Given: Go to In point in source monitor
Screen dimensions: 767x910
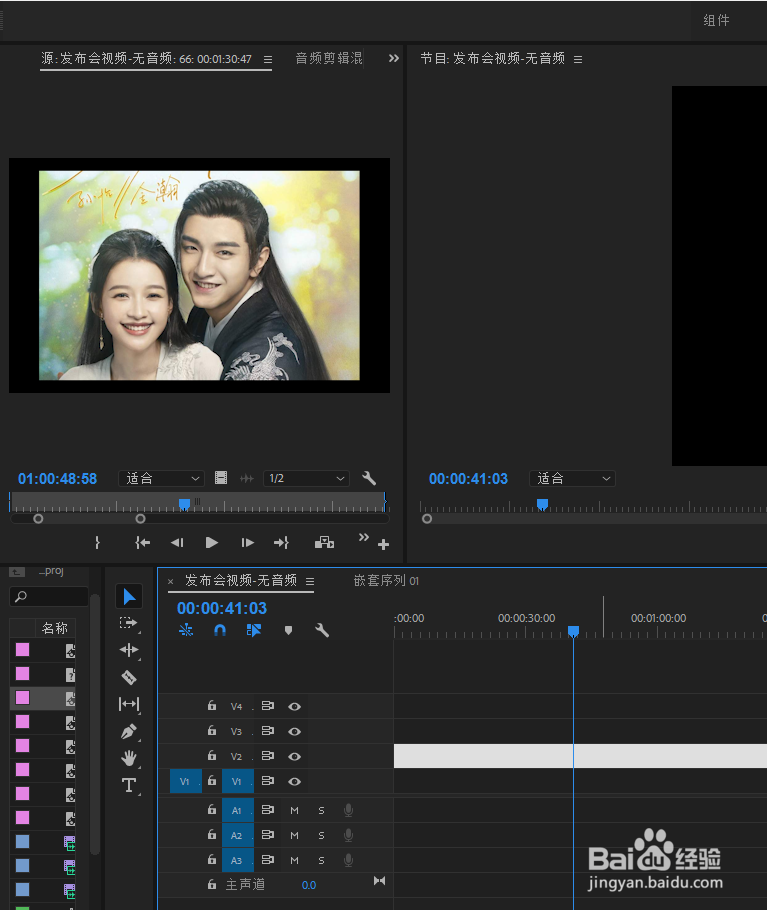Looking at the screenshot, I should (143, 543).
